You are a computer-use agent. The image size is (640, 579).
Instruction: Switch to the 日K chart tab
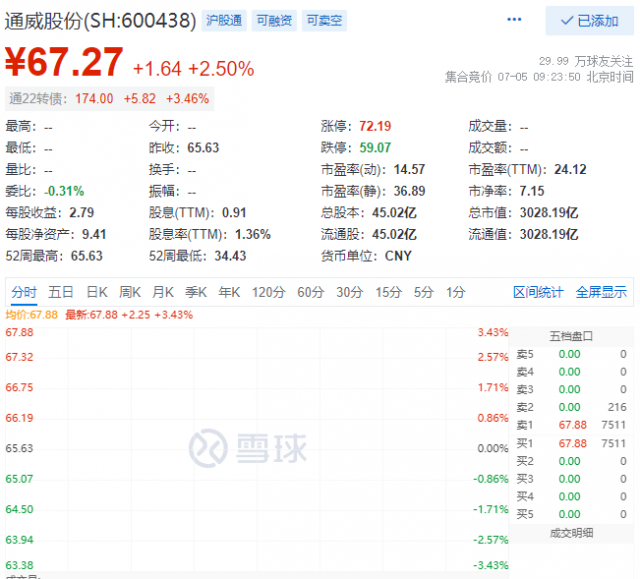click(x=96, y=292)
